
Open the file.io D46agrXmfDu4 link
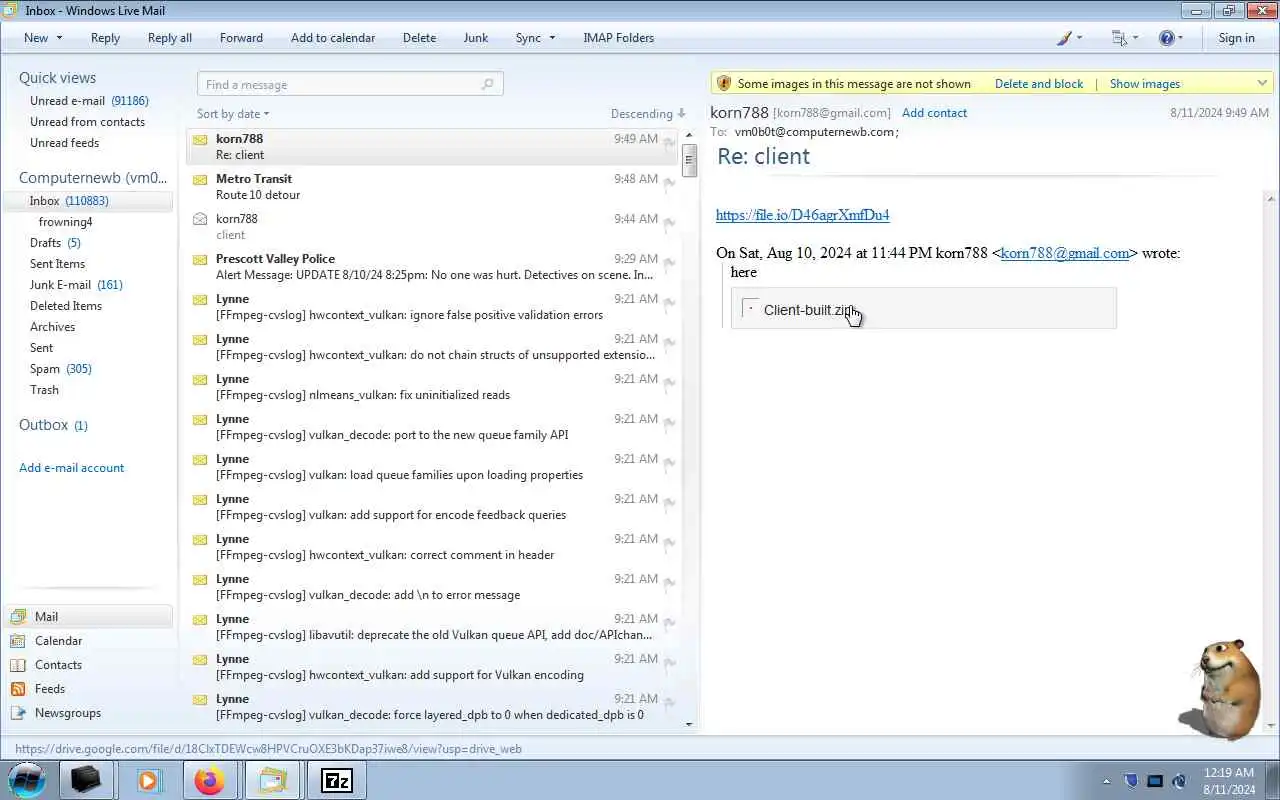(802, 215)
